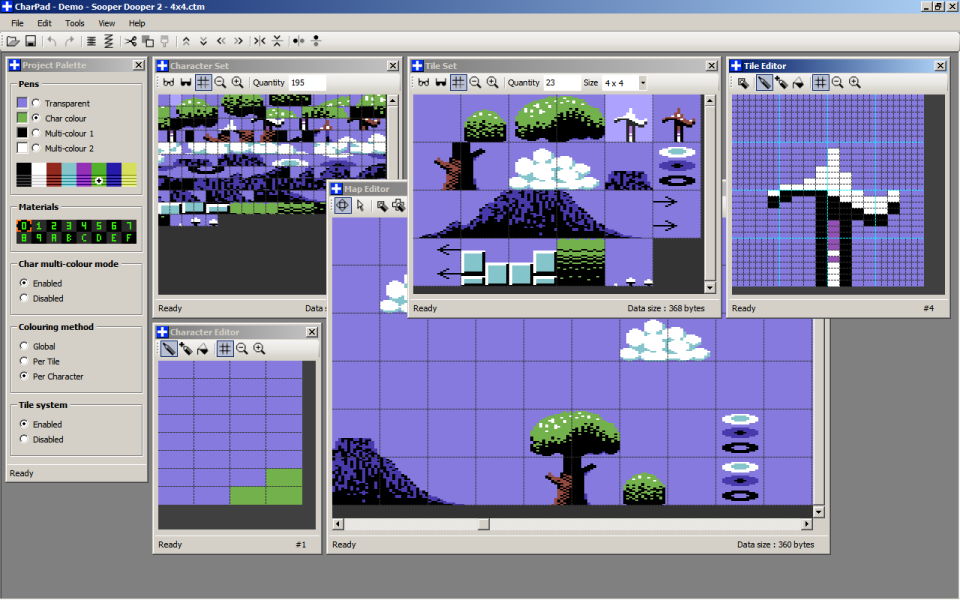The height and width of the screenshot is (600, 960).
Task: Click the Map Editor horizontal scrollbar thumb
Action: coord(484,524)
